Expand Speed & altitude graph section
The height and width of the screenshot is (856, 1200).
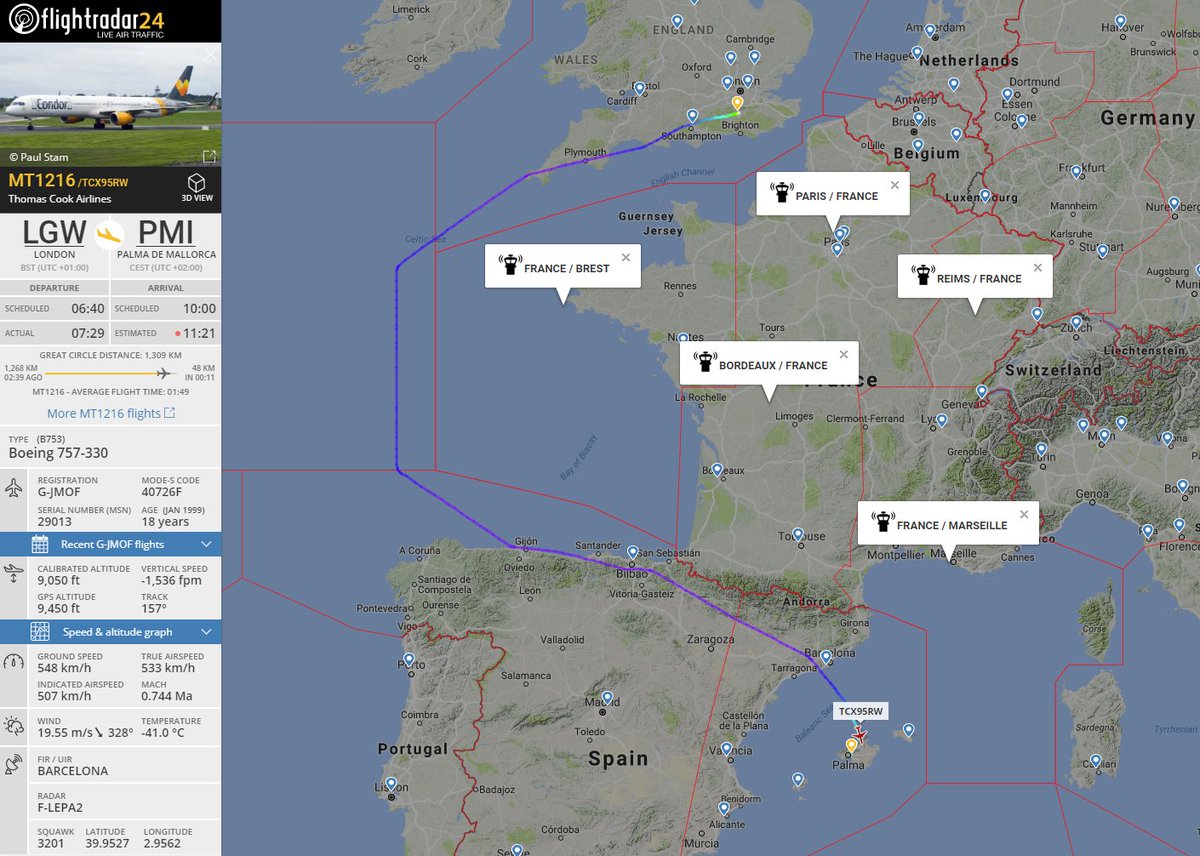coord(110,632)
